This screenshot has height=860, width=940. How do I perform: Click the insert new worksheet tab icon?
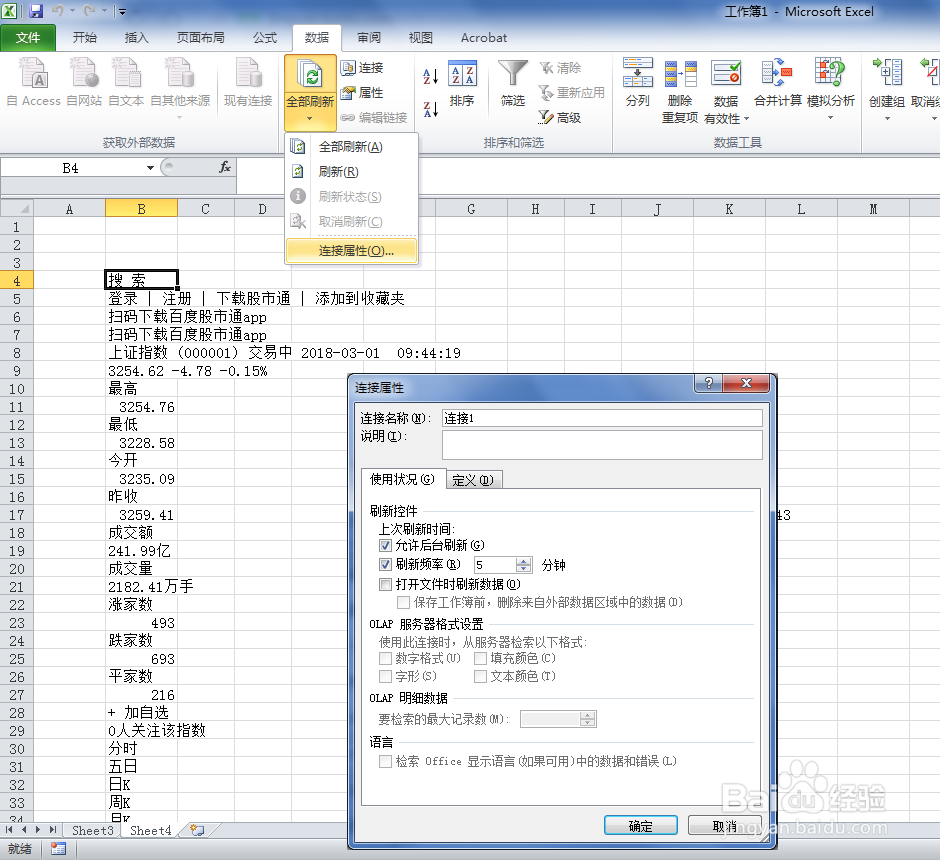[x=197, y=830]
